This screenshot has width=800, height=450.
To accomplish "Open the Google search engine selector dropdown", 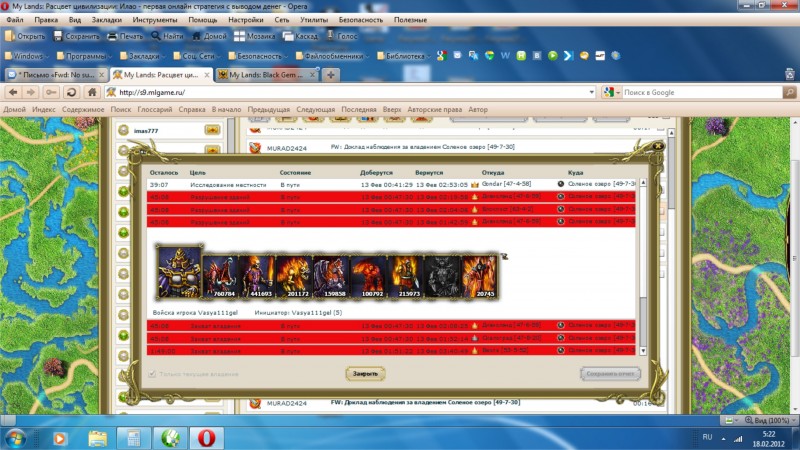I will pyautogui.click(x=611, y=92).
